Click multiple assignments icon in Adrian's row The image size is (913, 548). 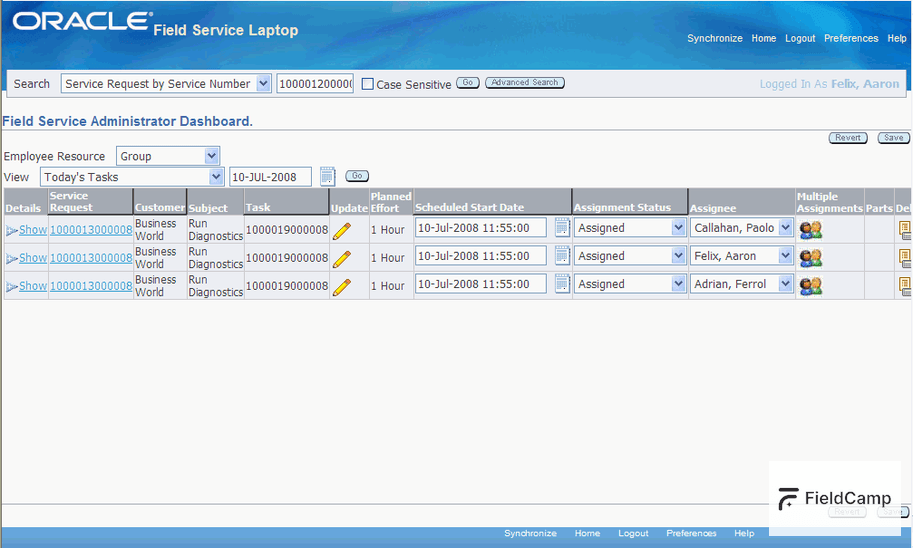point(810,286)
